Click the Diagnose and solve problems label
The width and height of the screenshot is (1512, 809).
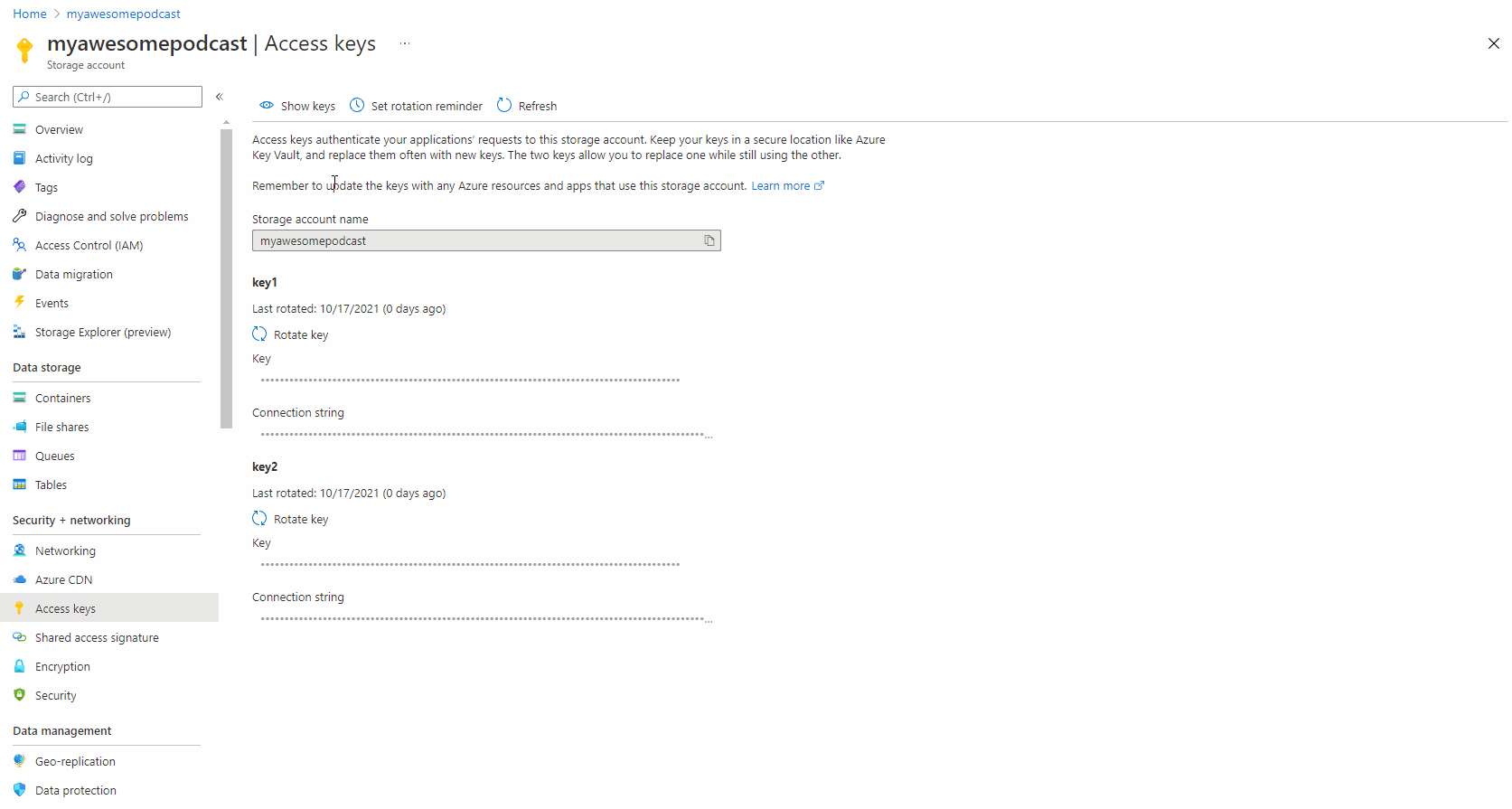[x=112, y=216]
